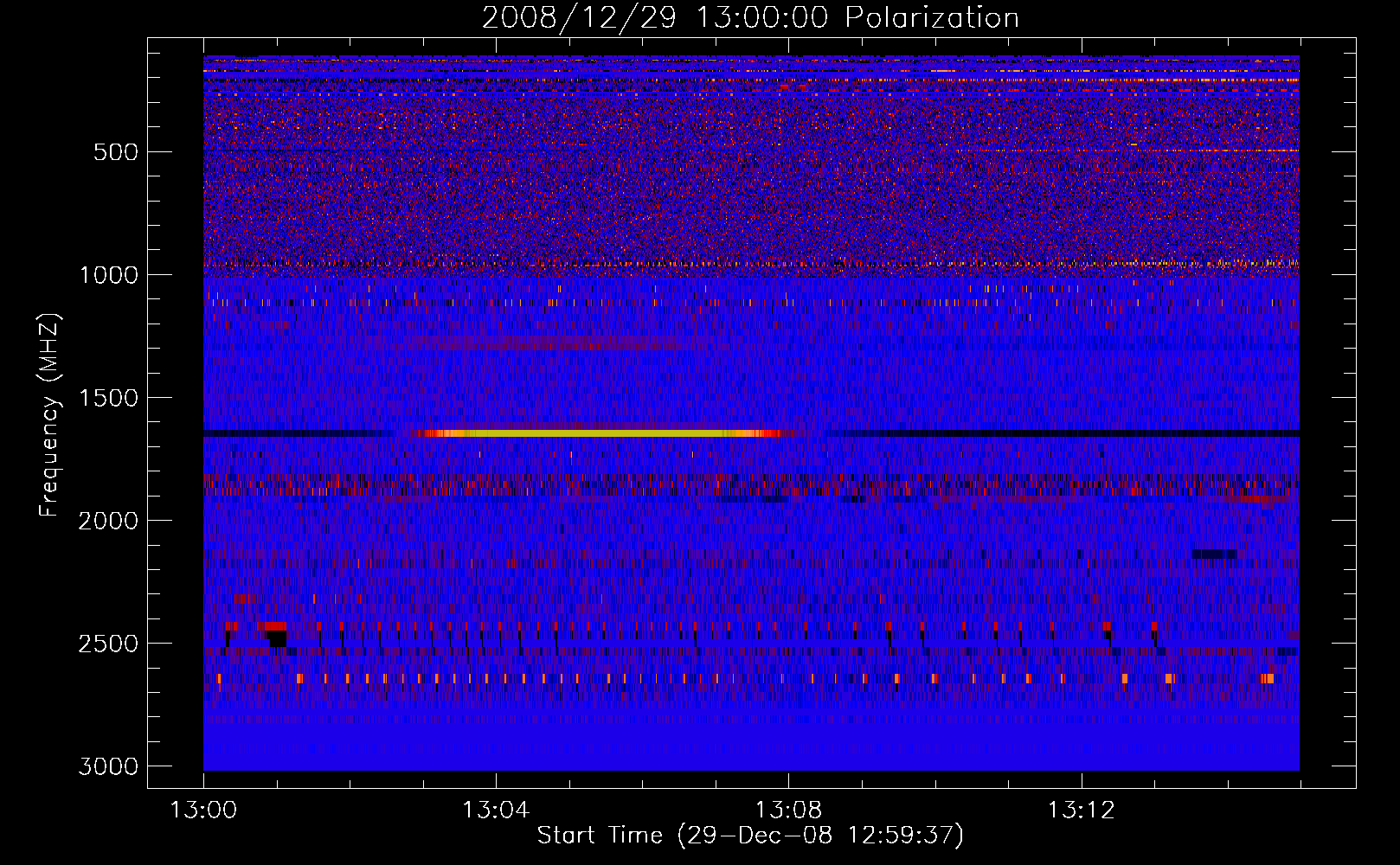Click the 'Frequency (MHZ)' axis label
The image size is (1400, 865).
(49, 415)
